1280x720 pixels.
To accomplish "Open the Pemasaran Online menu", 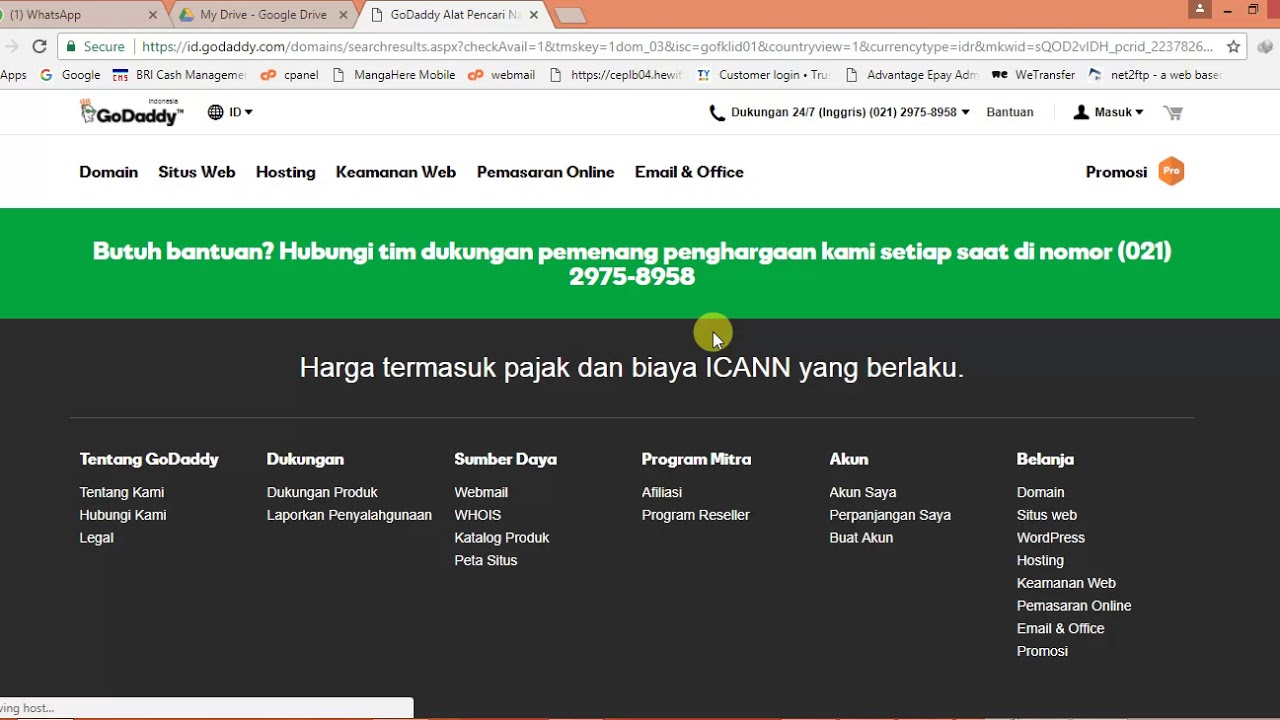I will (546, 172).
